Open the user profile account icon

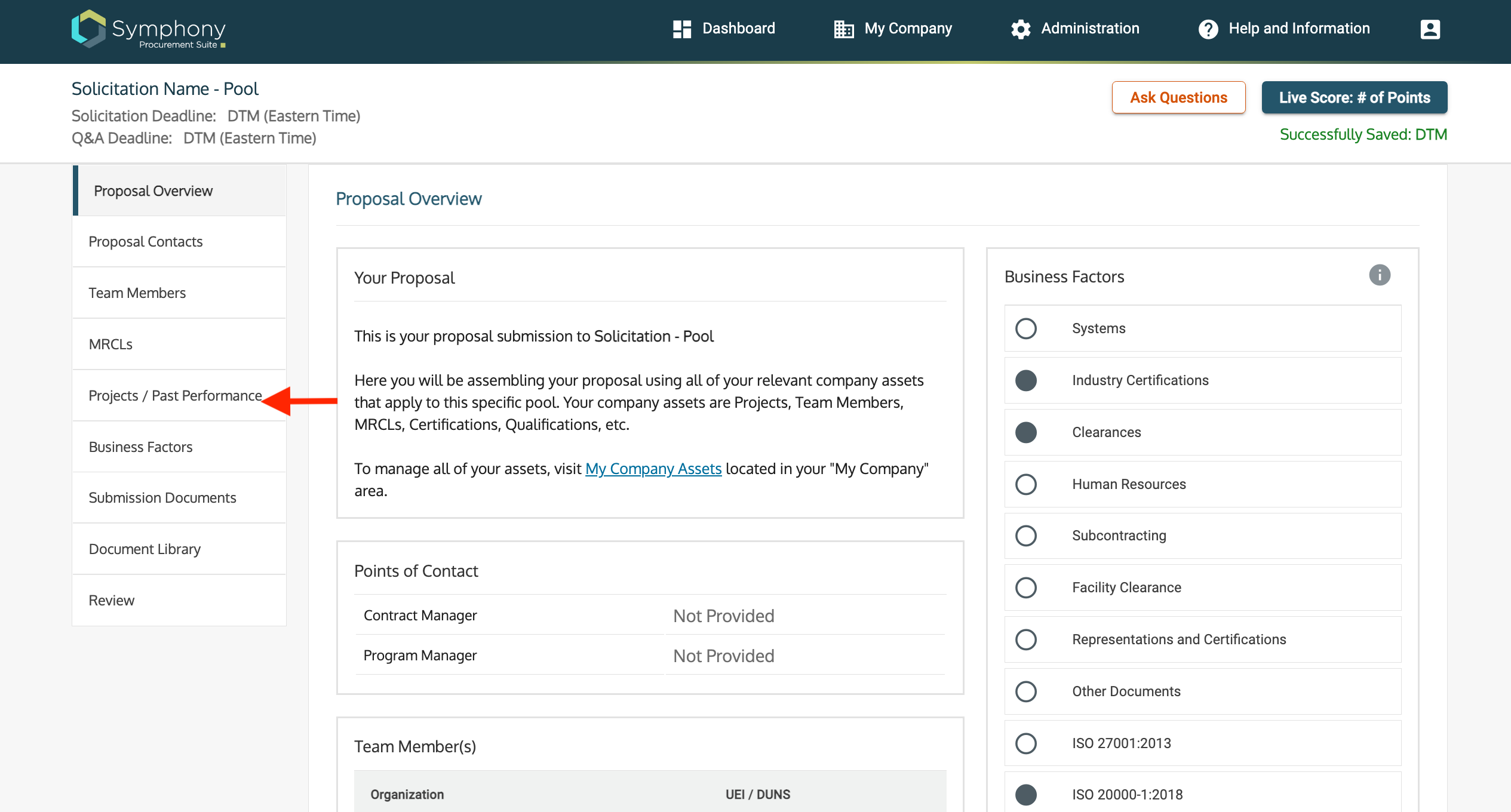[1430, 29]
